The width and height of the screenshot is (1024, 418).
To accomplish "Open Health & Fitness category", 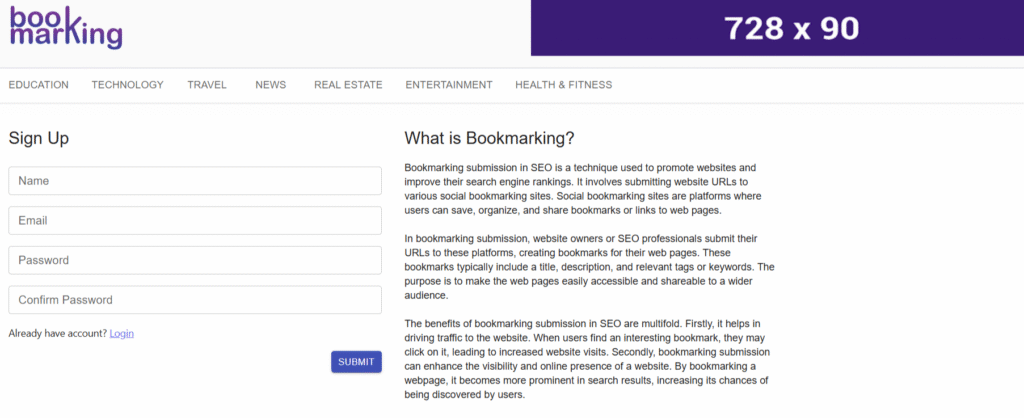I will point(564,85).
